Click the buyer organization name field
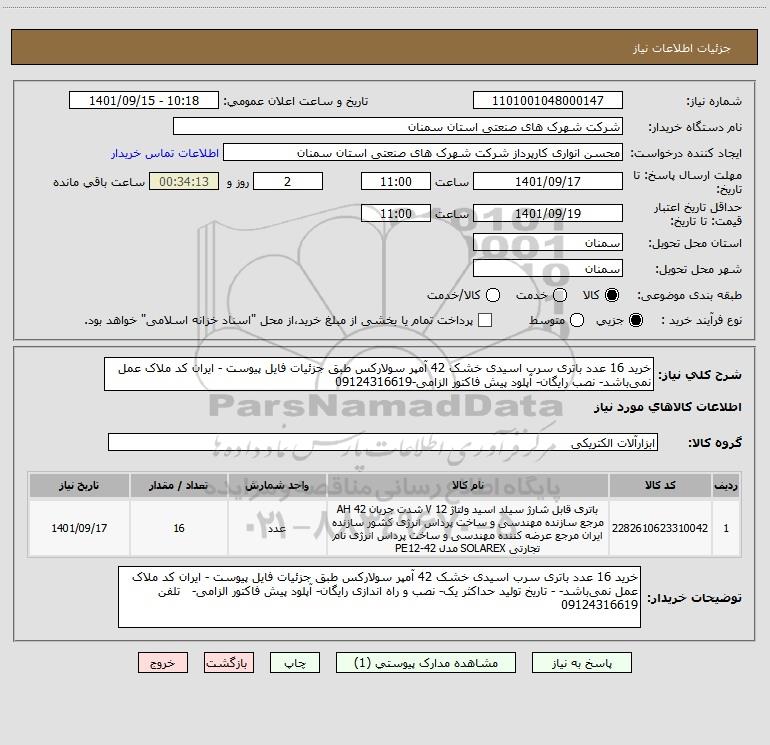 pos(398,127)
